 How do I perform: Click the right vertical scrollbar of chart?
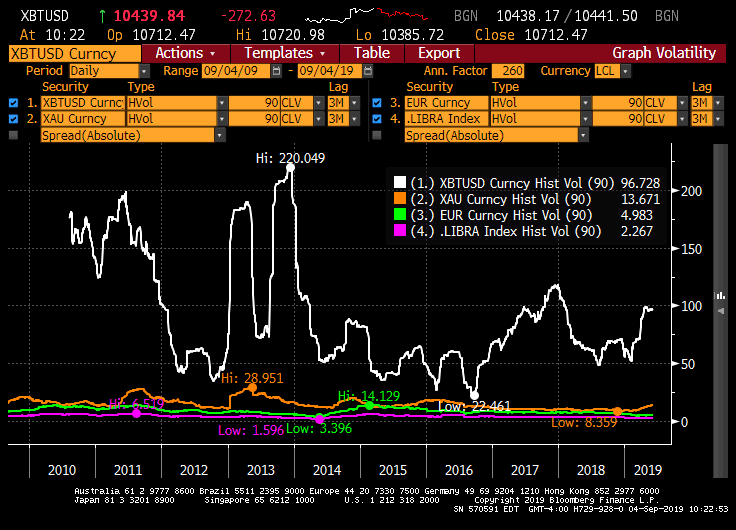[720, 311]
